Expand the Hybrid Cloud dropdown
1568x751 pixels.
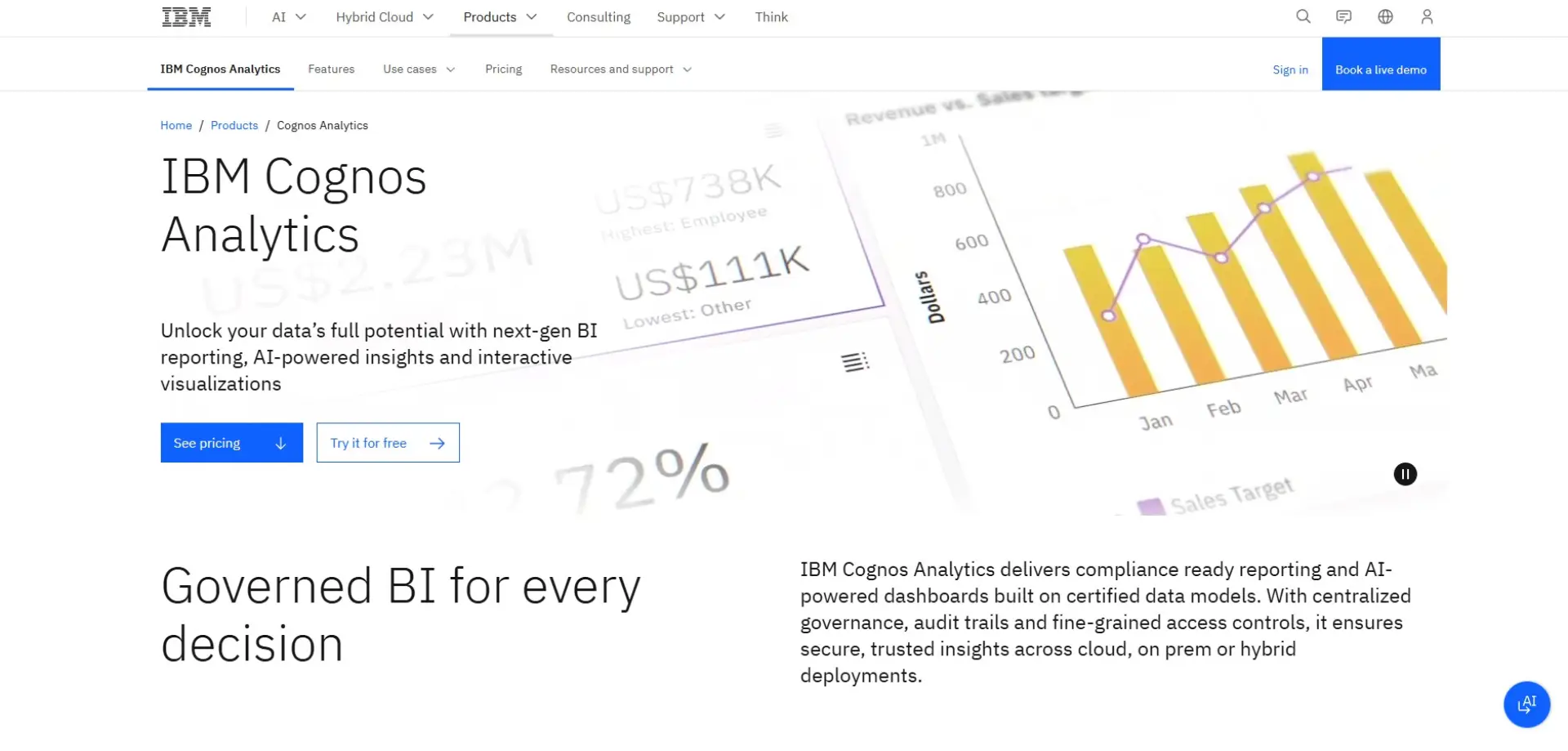384,16
